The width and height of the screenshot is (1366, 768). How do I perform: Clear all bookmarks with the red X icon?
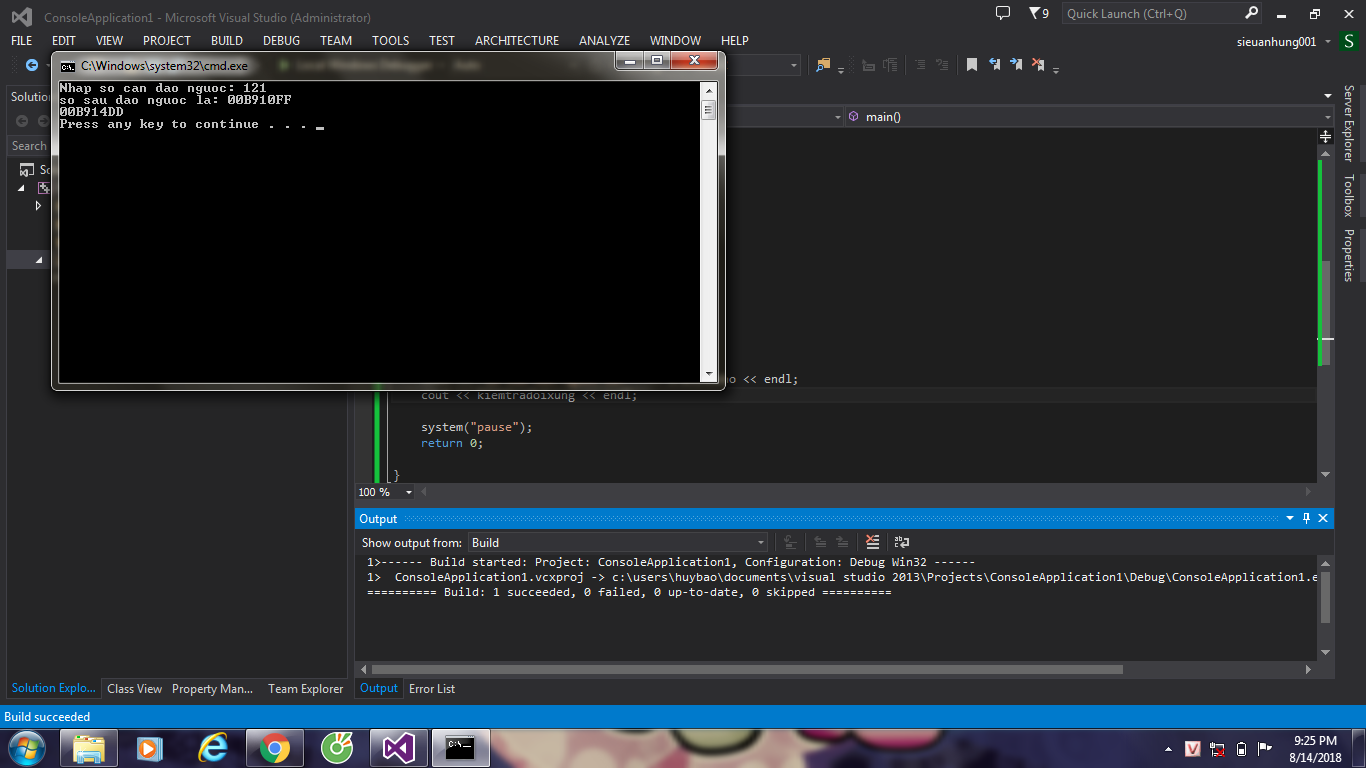pyautogui.click(x=1038, y=65)
